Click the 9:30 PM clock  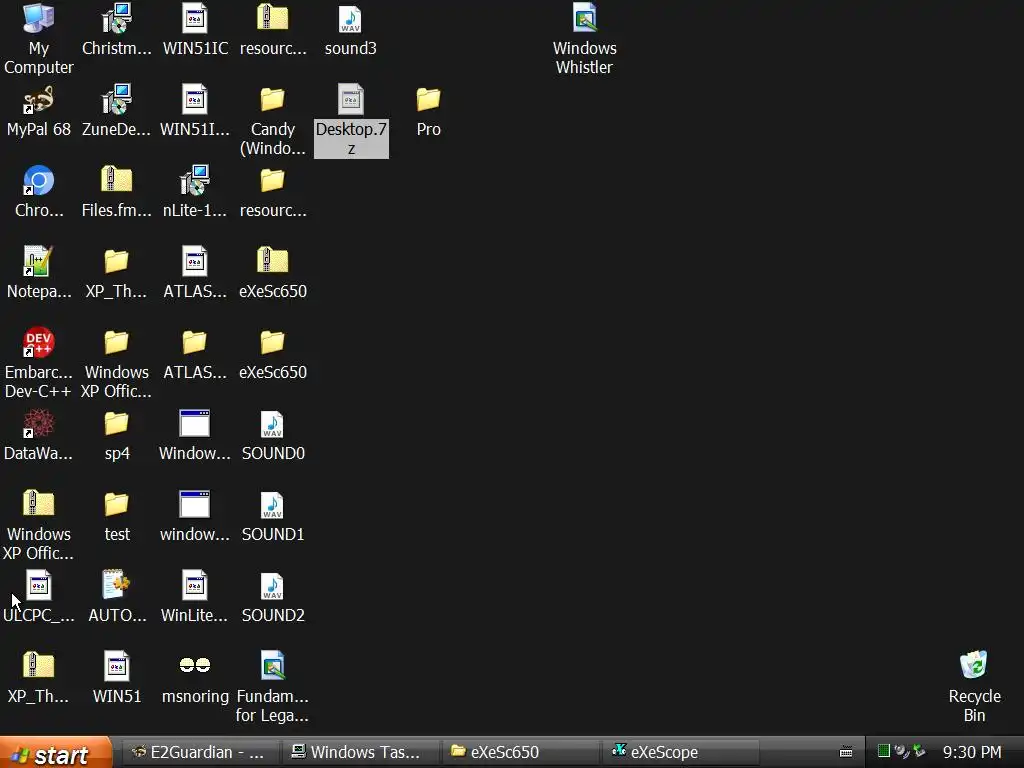[x=972, y=752]
